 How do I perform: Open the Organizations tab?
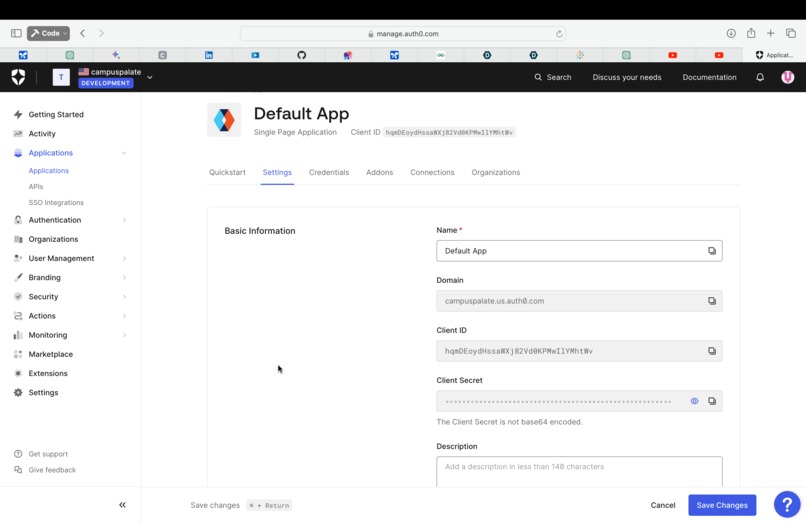click(x=496, y=172)
